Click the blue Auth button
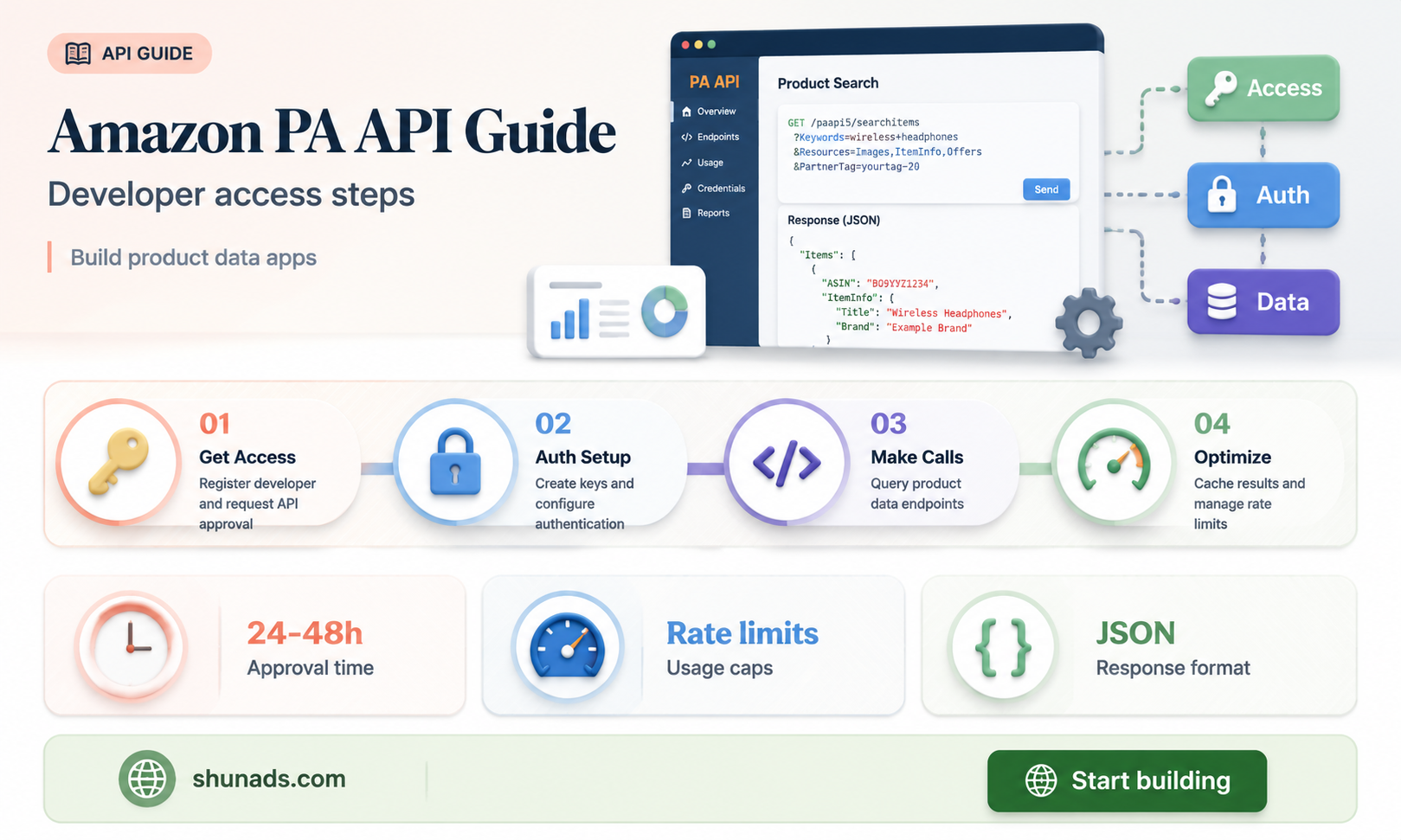Viewport: 1401px width, 840px height. [1263, 196]
